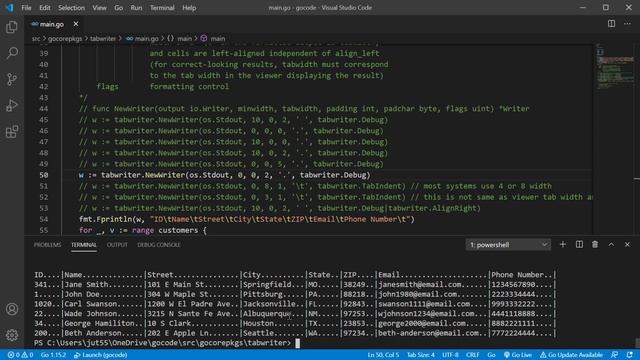Create a new terminal with plus icon
This screenshot has width=640, height=360.
click(562, 244)
